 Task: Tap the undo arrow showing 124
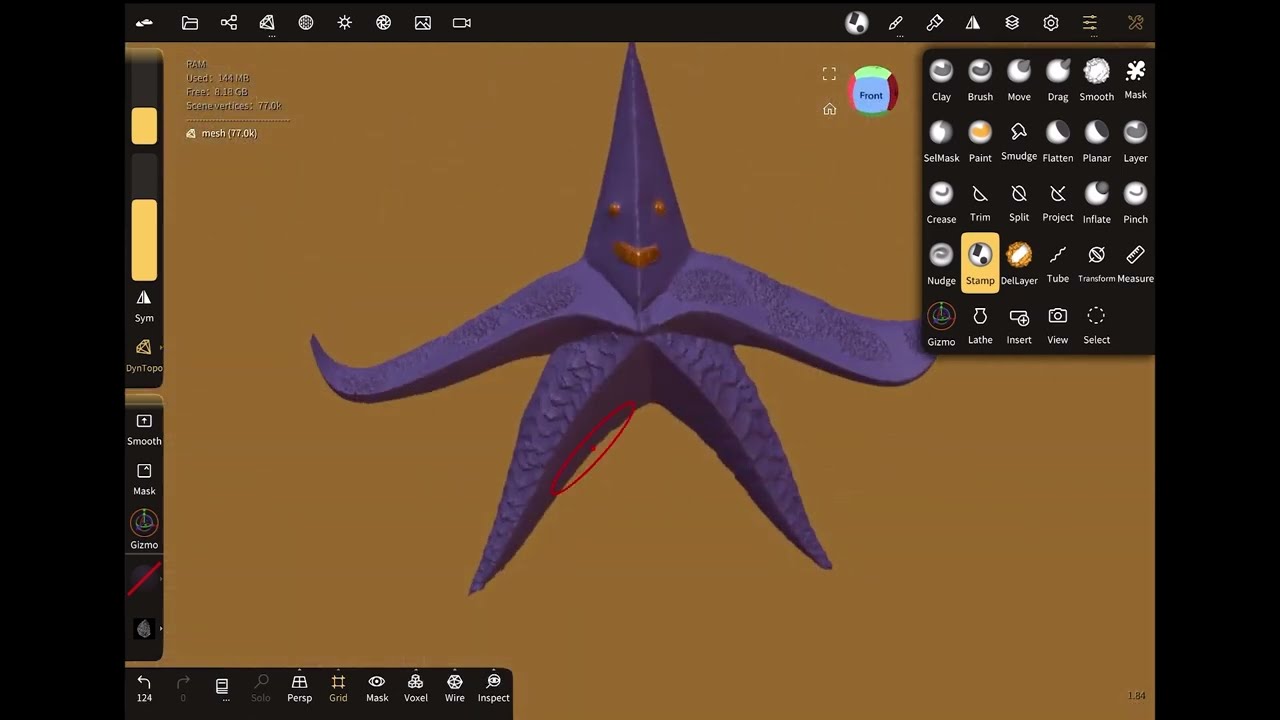click(x=144, y=688)
